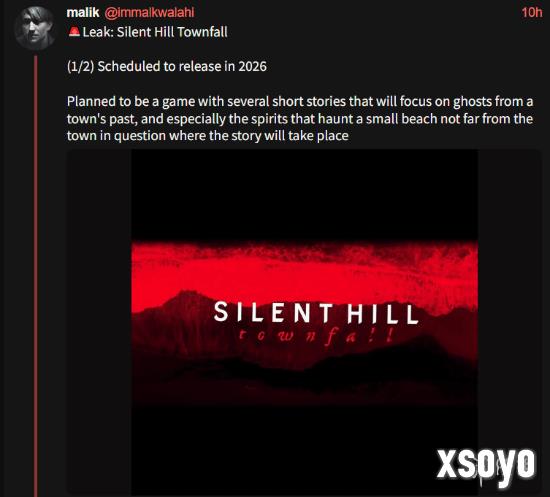Open the Silent Hill Townfall attached image
This screenshot has height=497, width=550.
pyautogui.click(x=304, y=322)
